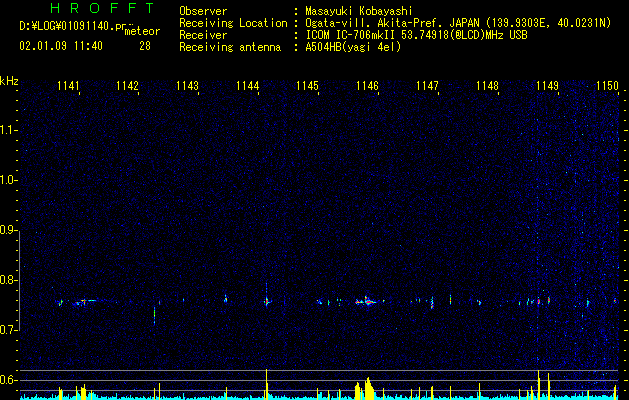Click the 1147 time axis label

(428, 86)
